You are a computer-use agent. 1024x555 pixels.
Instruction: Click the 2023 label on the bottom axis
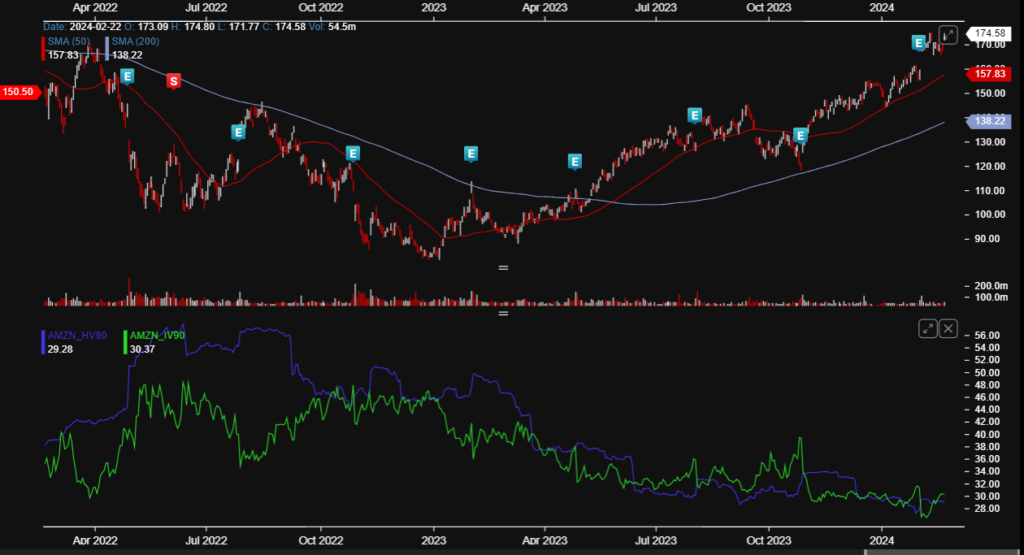434,541
